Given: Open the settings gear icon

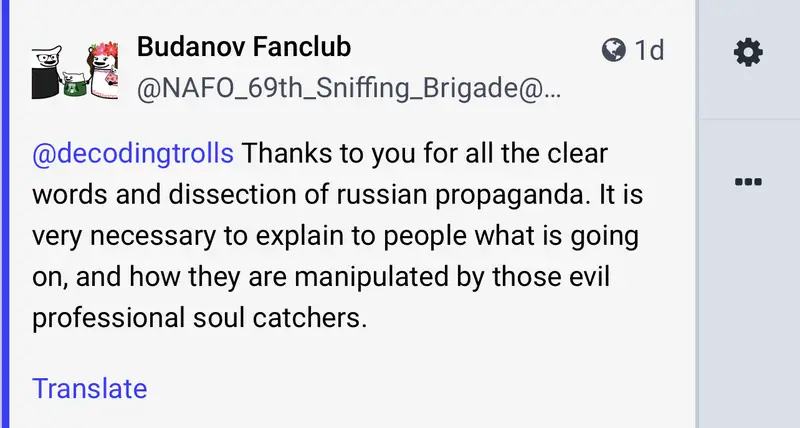Looking at the screenshot, I should click(748, 52).
